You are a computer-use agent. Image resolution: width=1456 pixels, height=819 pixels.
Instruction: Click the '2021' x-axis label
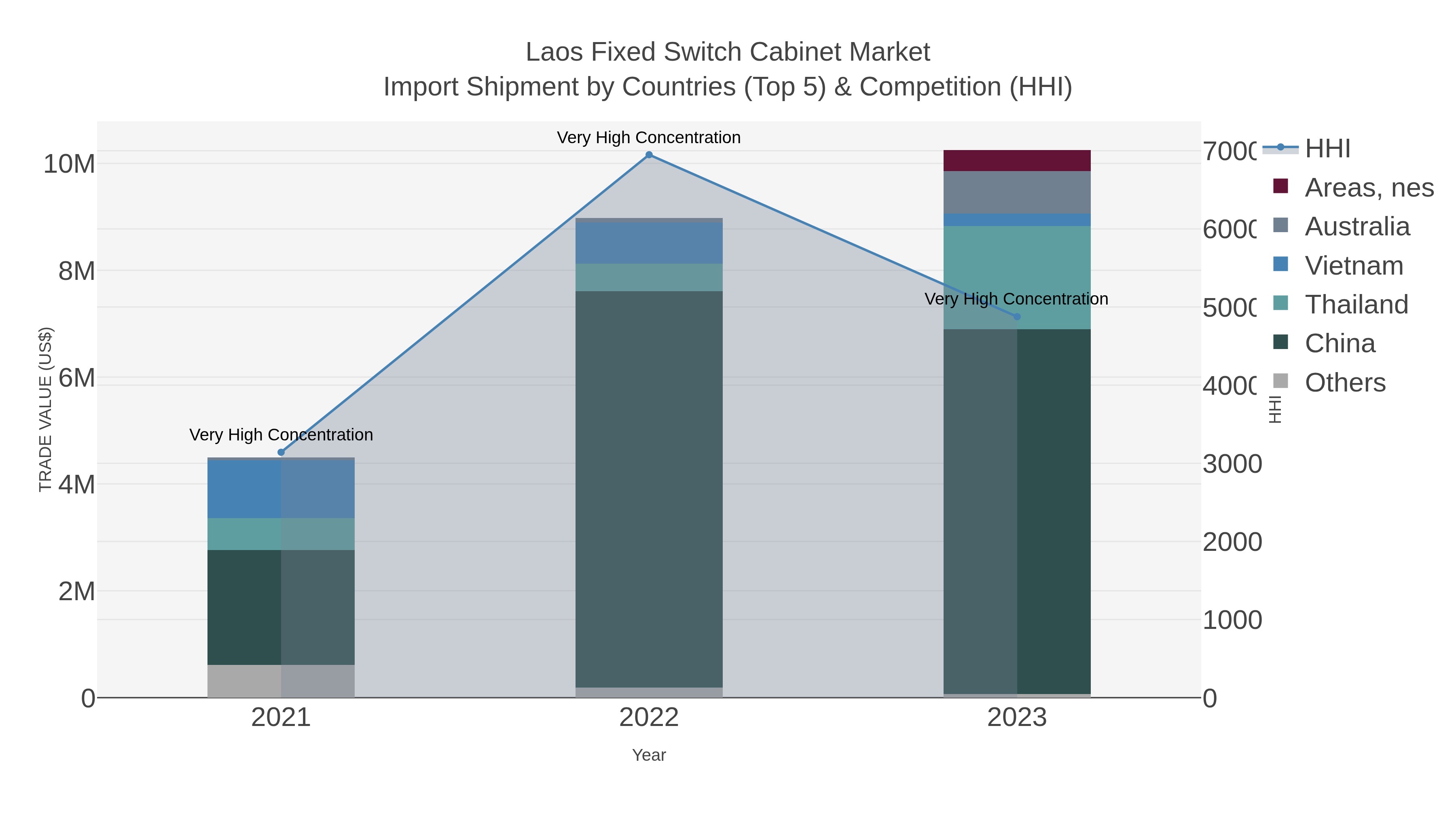[x=281, y=718]
